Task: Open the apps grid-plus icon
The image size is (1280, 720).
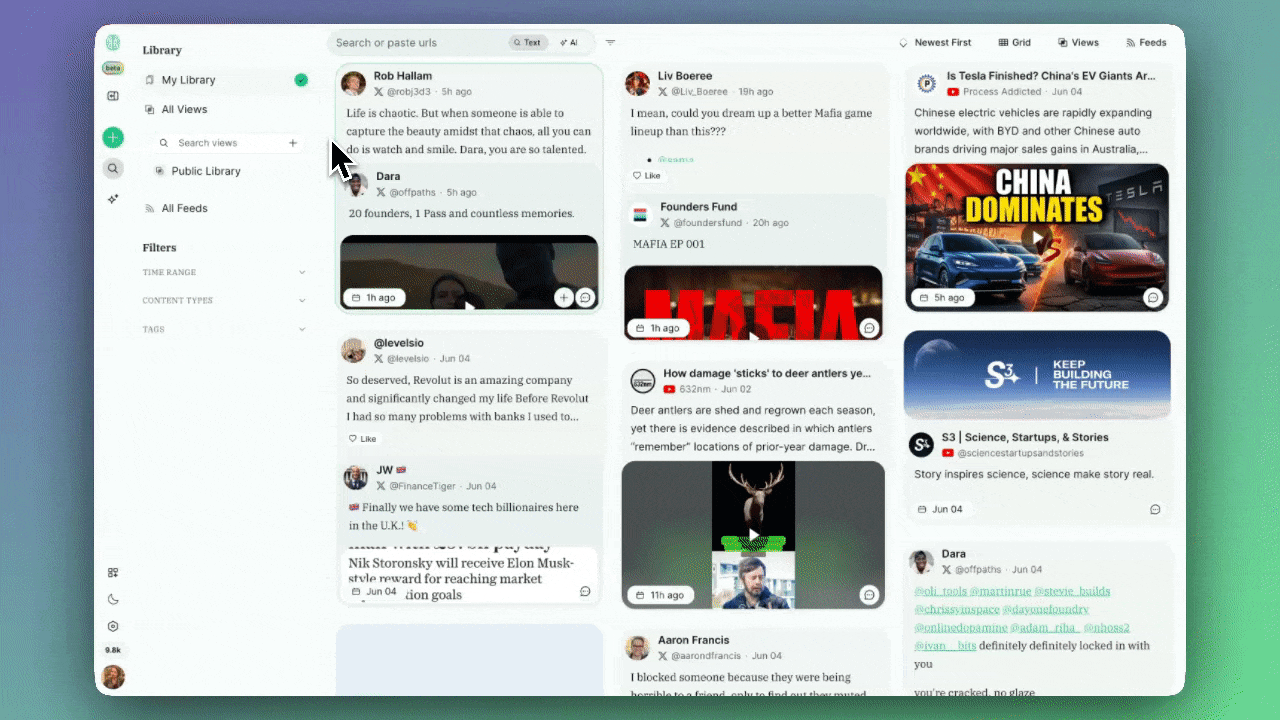Action: 113,573
